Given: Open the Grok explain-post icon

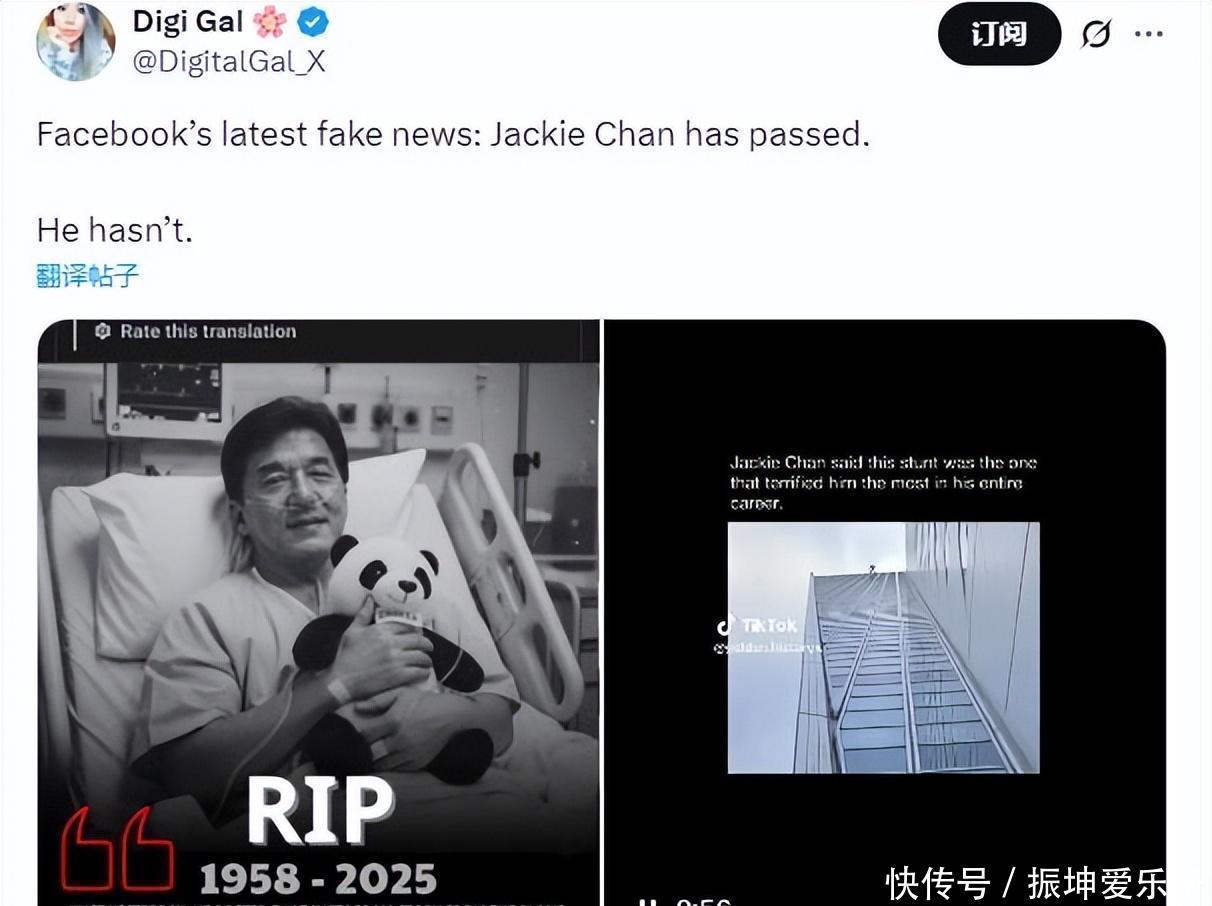Looking at the screenshot, I should tap(1096, 35).
